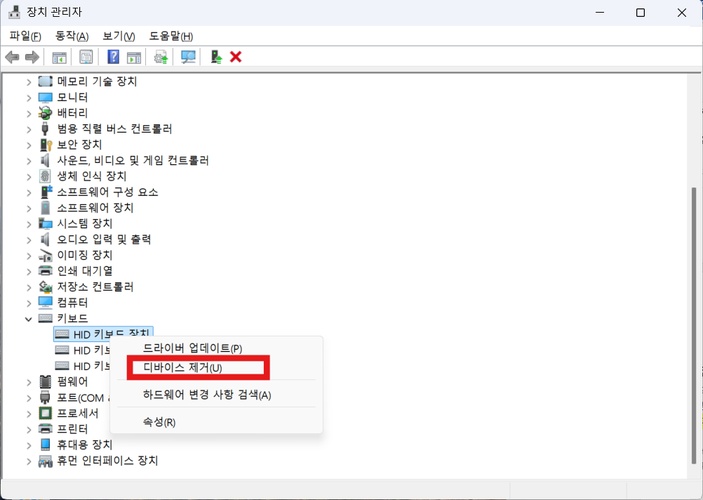The width and height of the screenshot is (703, 500).
Task: Expand the 오디오 입력 및 출력 node
Action: [29, 240]
